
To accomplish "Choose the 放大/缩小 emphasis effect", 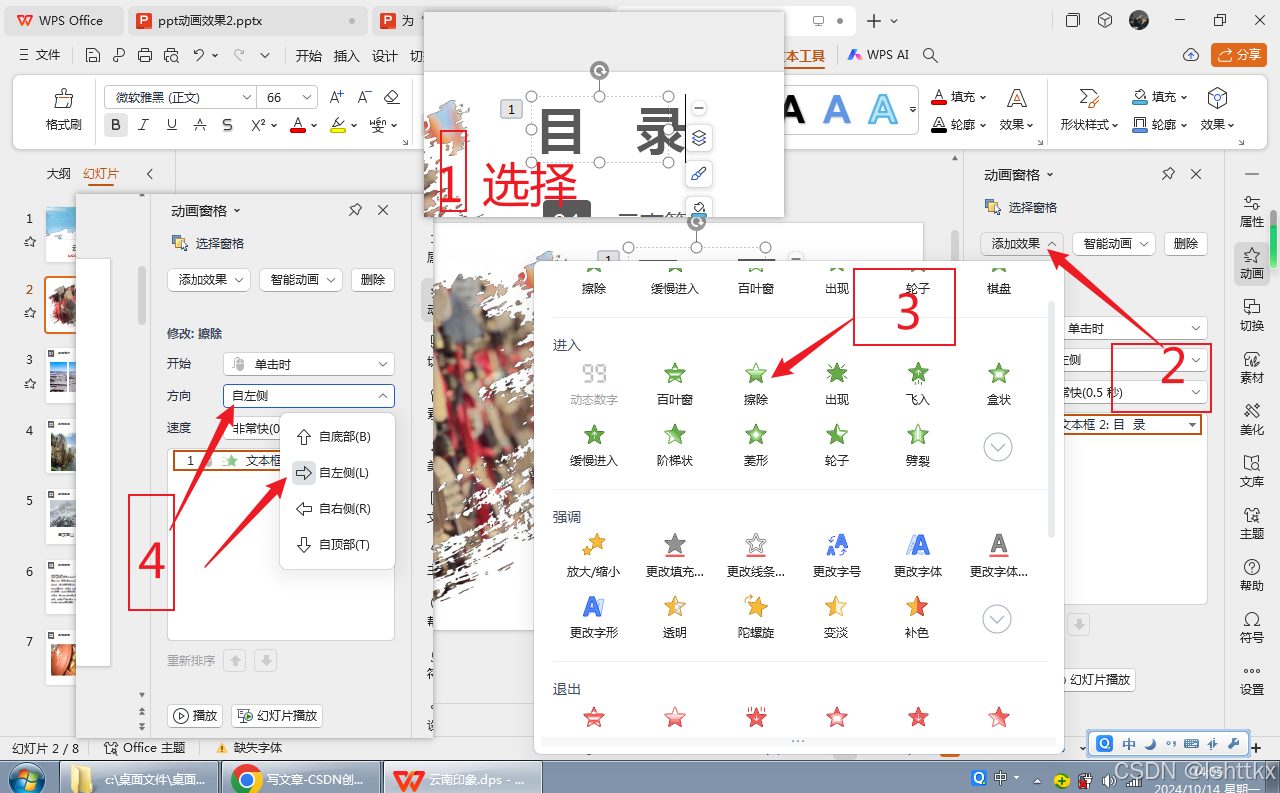I will 594,556.
